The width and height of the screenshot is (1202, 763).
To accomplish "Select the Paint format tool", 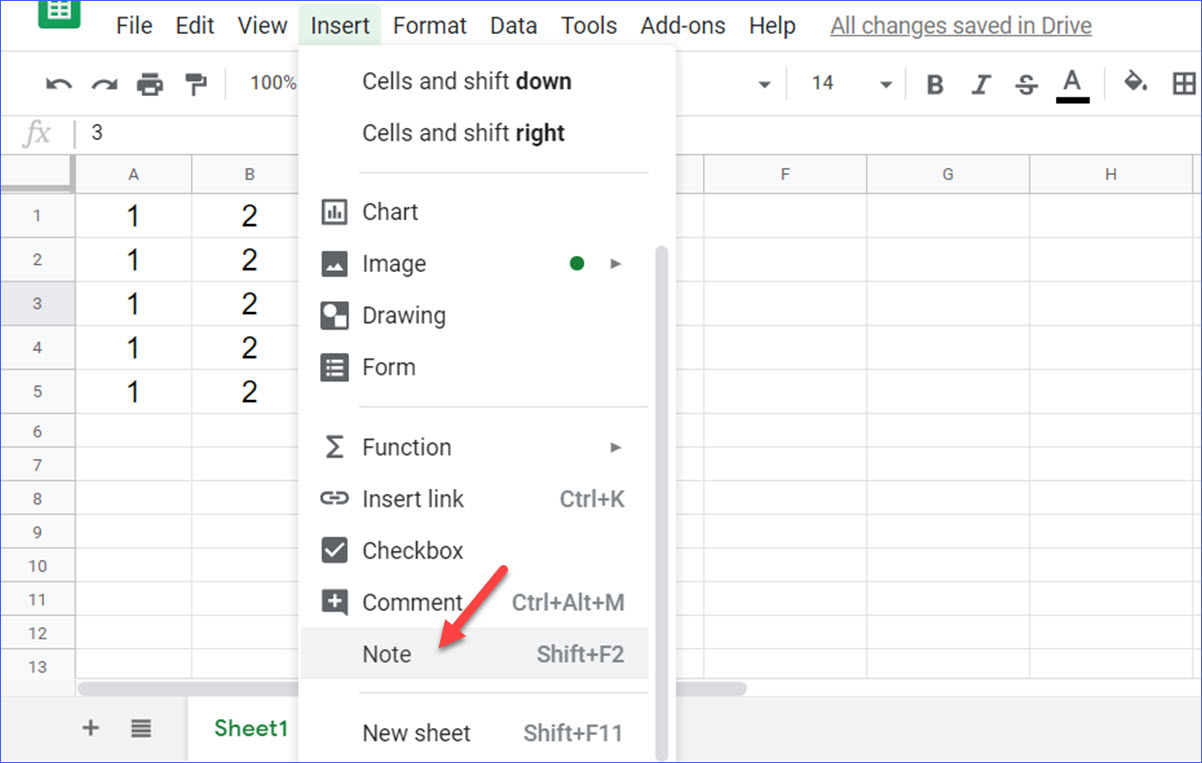I will pos(195,84).
